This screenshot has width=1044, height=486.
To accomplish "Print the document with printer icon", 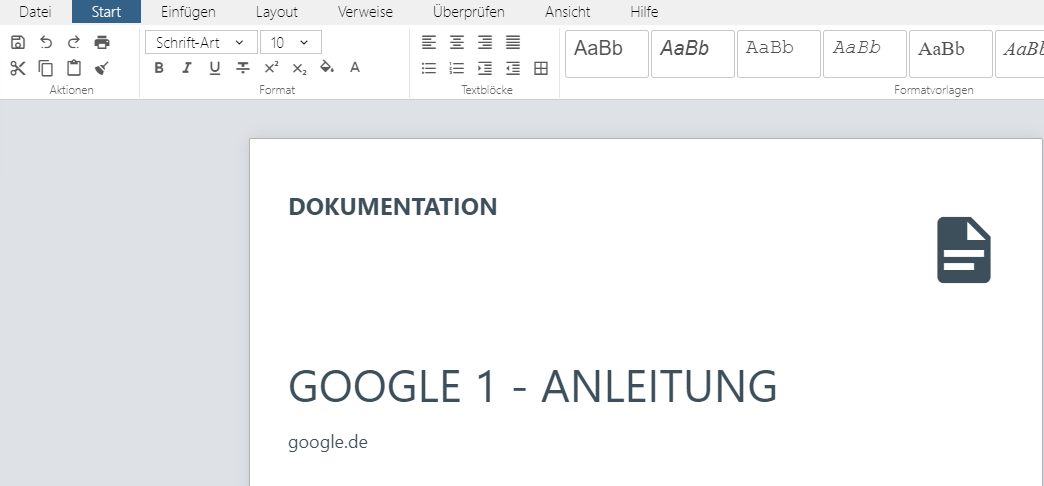I will pos(102,43).
